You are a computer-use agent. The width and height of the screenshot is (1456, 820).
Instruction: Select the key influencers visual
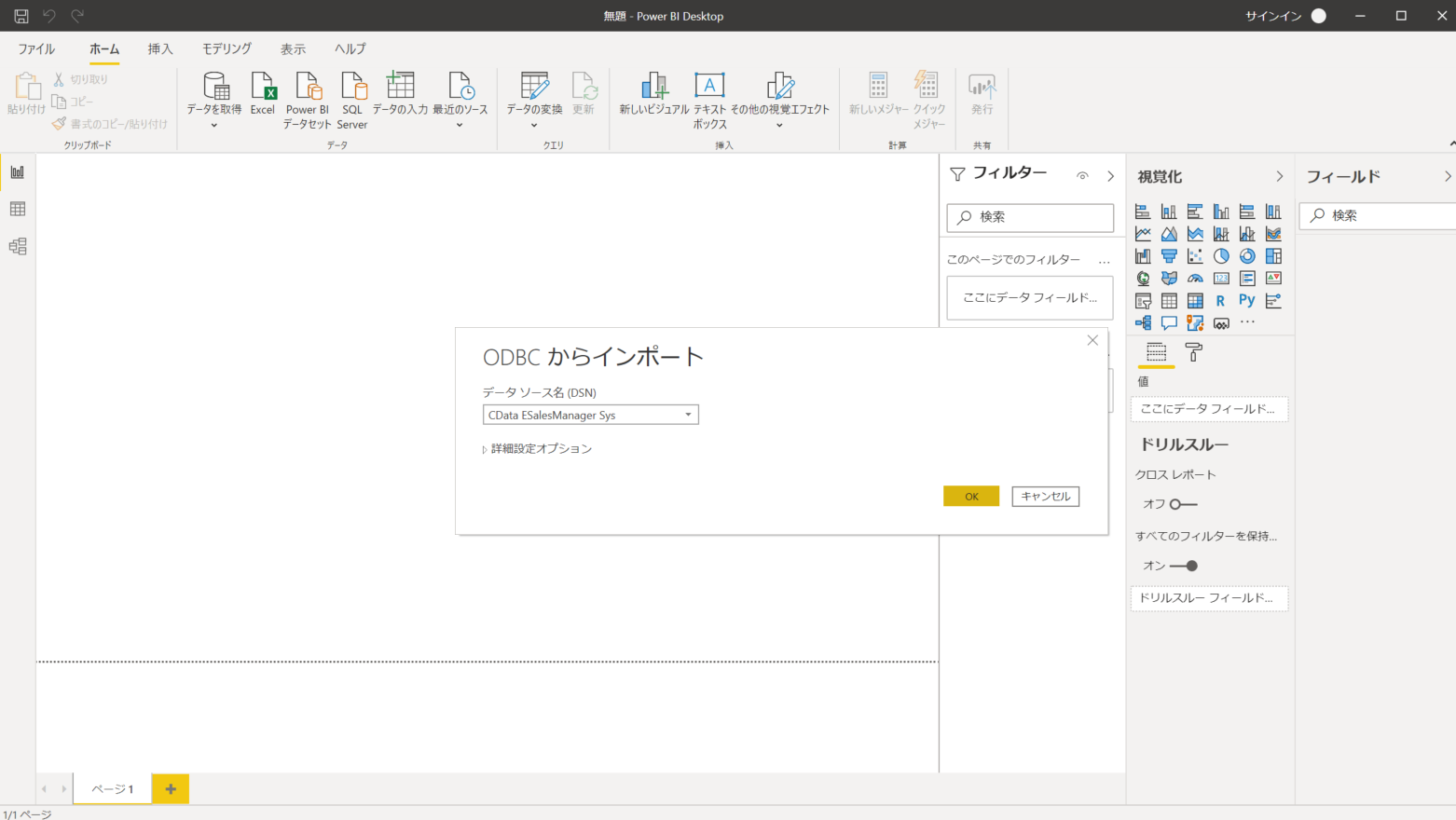[1273, 301]
